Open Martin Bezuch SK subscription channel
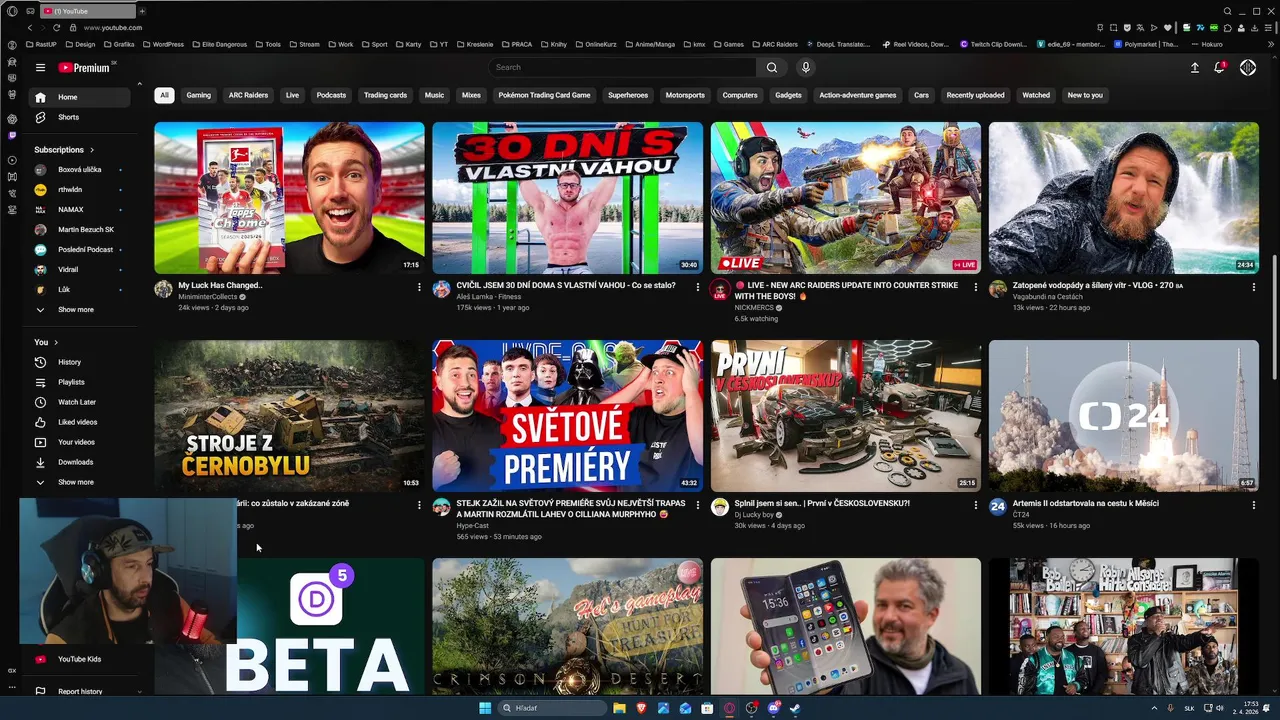The width and height of the screenshot is (1280, 720). tap(80, 230)
